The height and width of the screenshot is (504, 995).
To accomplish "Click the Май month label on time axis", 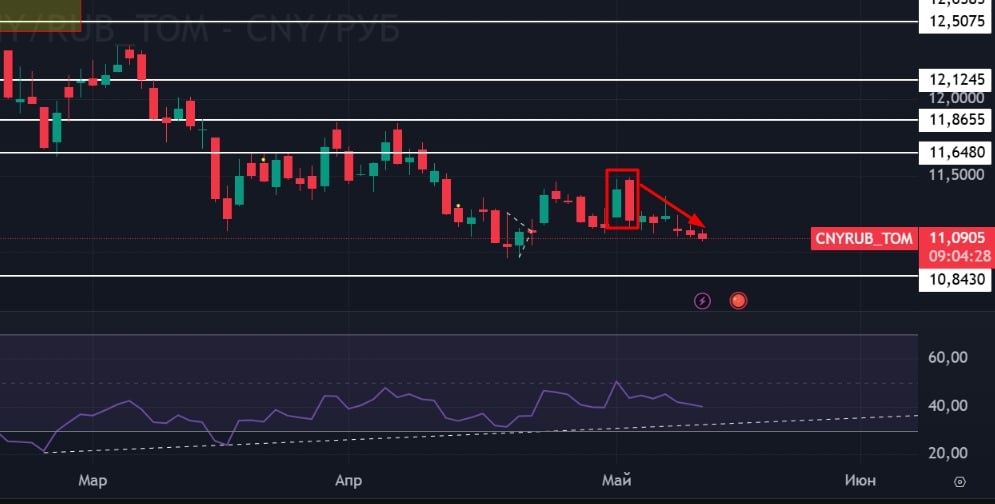I will [617, 481].
